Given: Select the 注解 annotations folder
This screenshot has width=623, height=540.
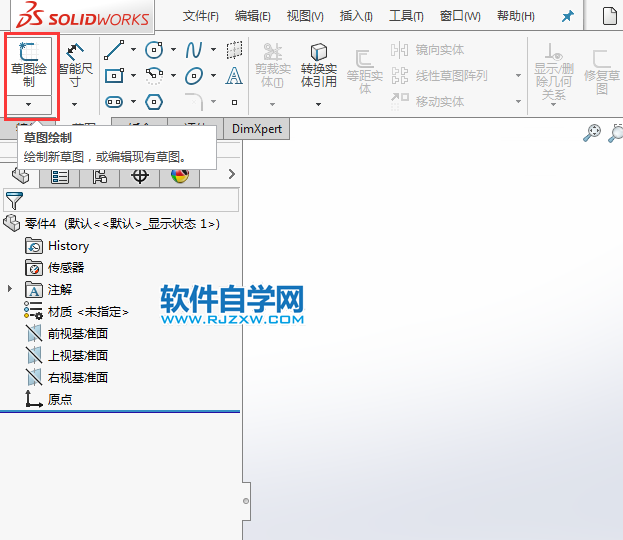Looking at the screenshot, I should (48, 290).
